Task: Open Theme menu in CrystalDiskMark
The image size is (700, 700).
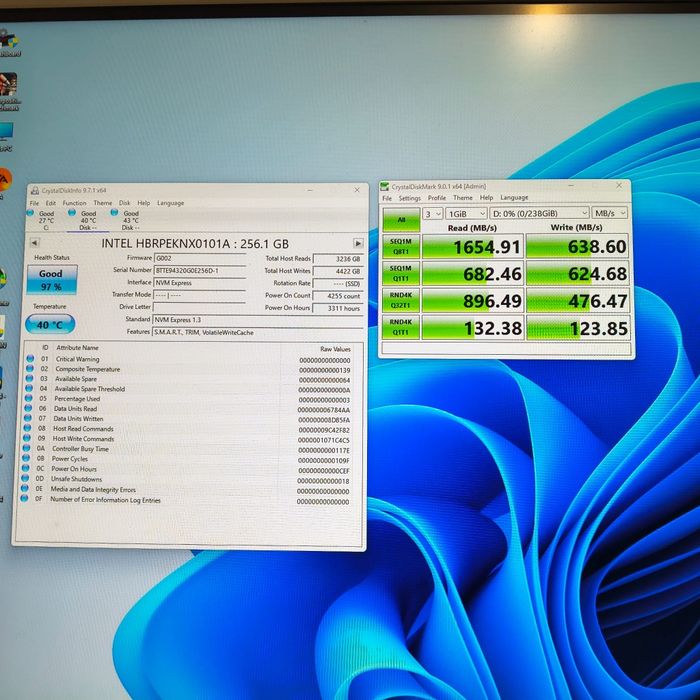Action: [462, 197]
